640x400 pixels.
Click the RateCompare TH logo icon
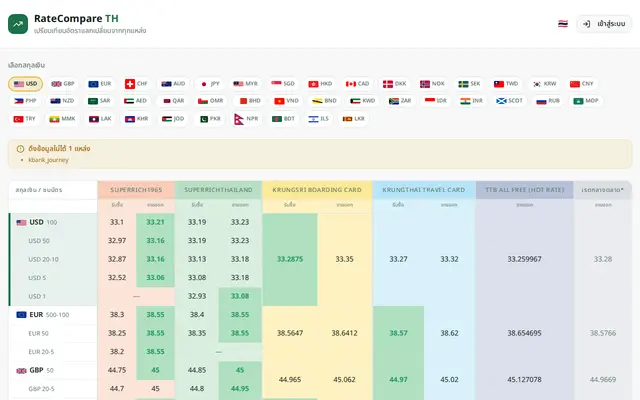coord(18,24)
